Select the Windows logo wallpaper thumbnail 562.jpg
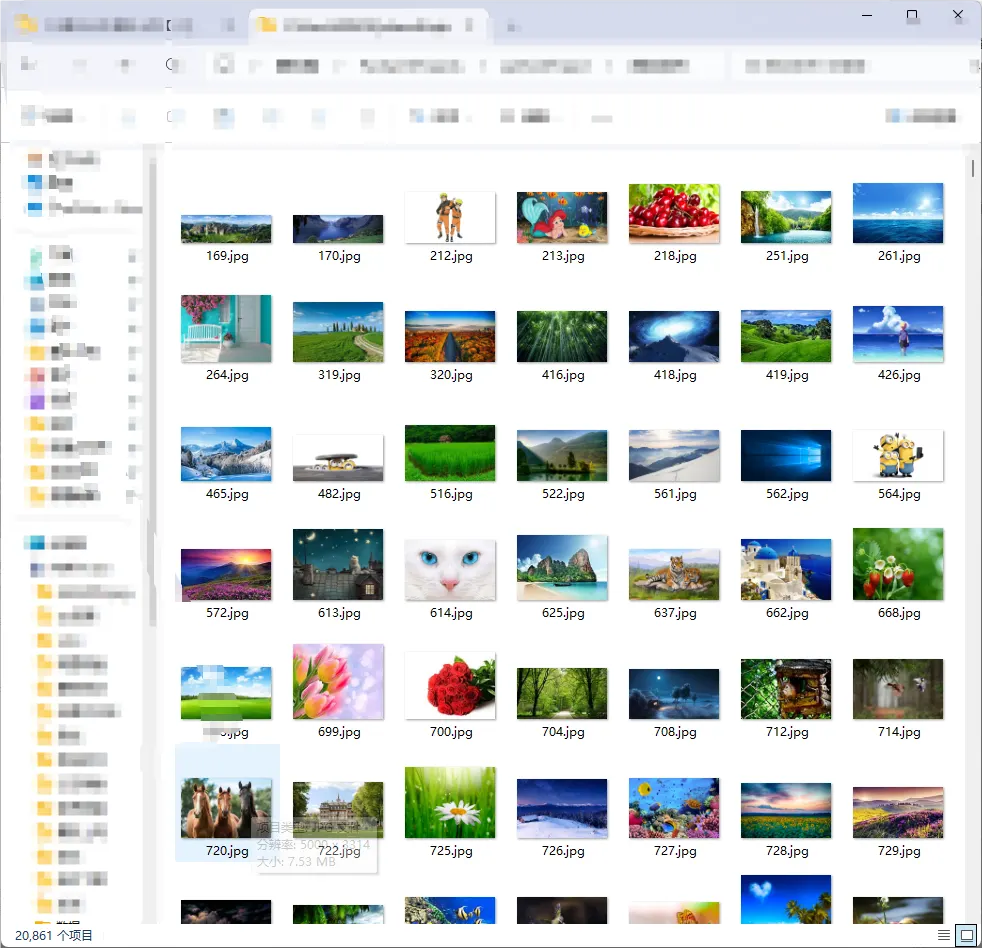The image size is (982, 948). tap(786, 455)
